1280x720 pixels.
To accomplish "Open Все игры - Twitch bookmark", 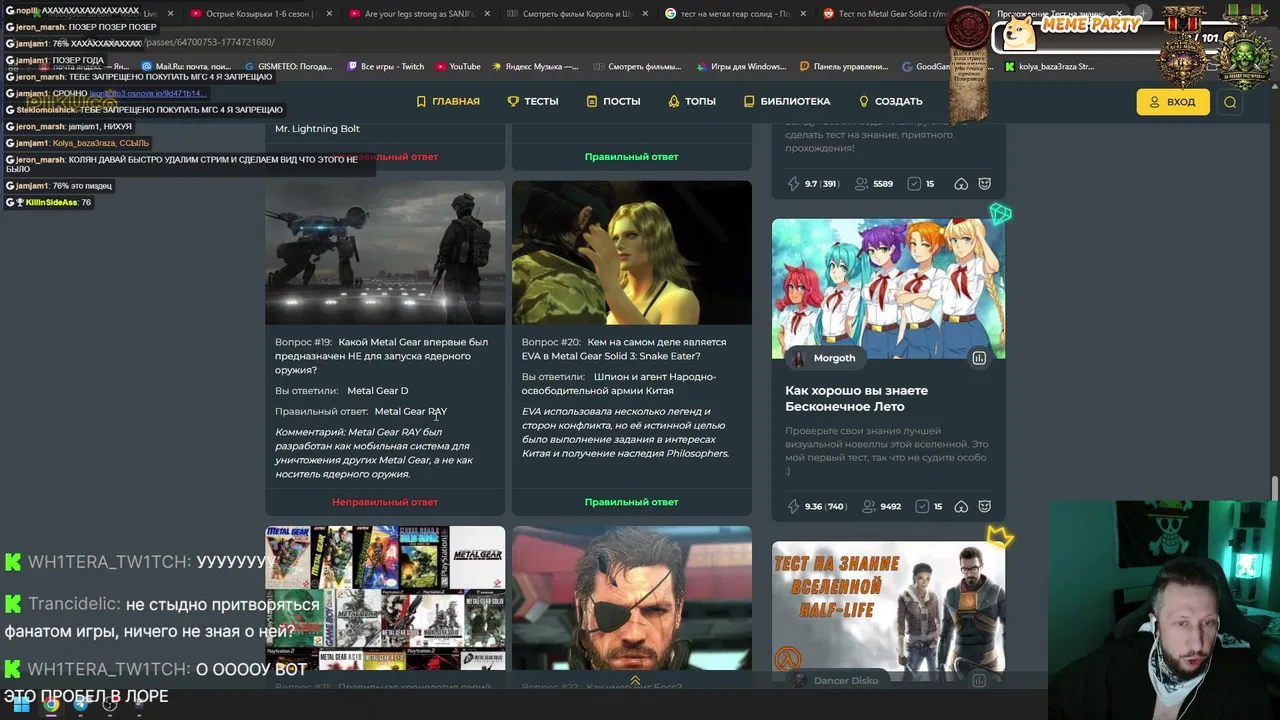I will click(x=386, y=67).
